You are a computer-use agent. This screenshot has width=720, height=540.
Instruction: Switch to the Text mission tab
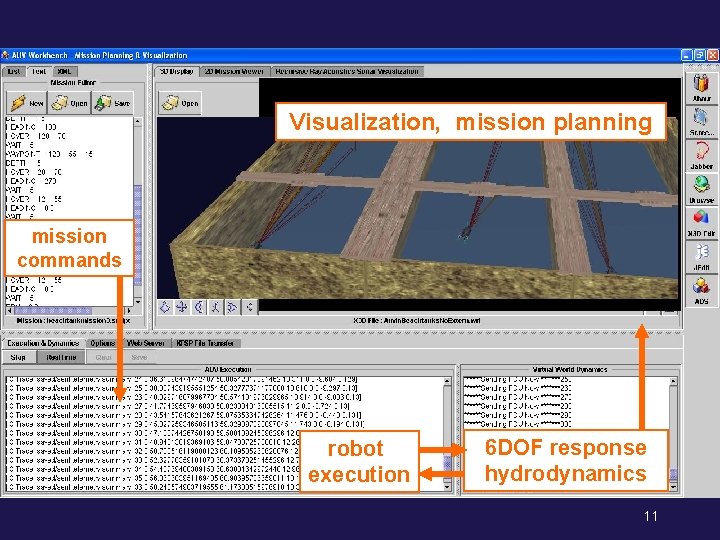(x=39, y=71)
